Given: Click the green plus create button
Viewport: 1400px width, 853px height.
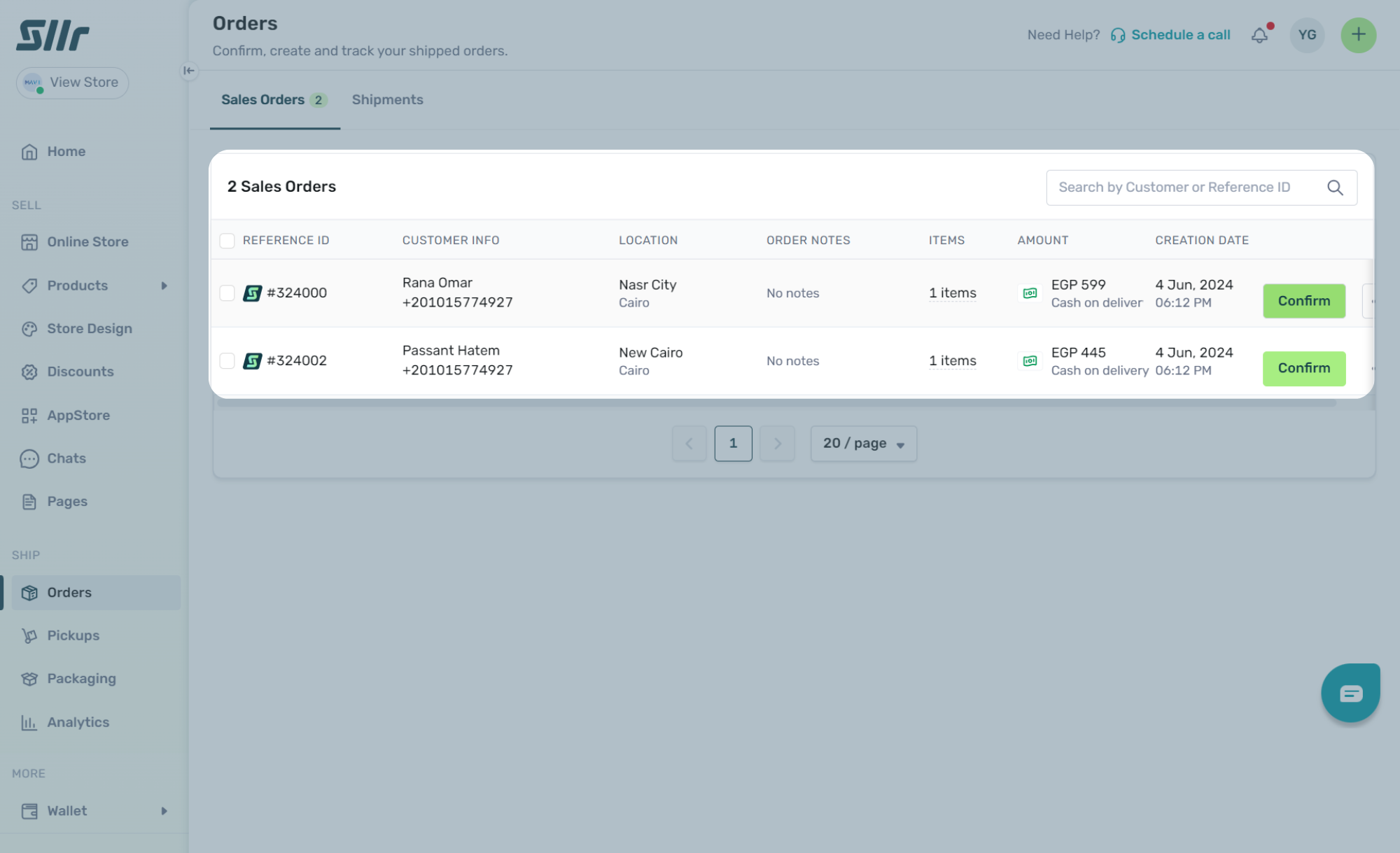Looking at the screenshot, I should (x=1358, y=35).
